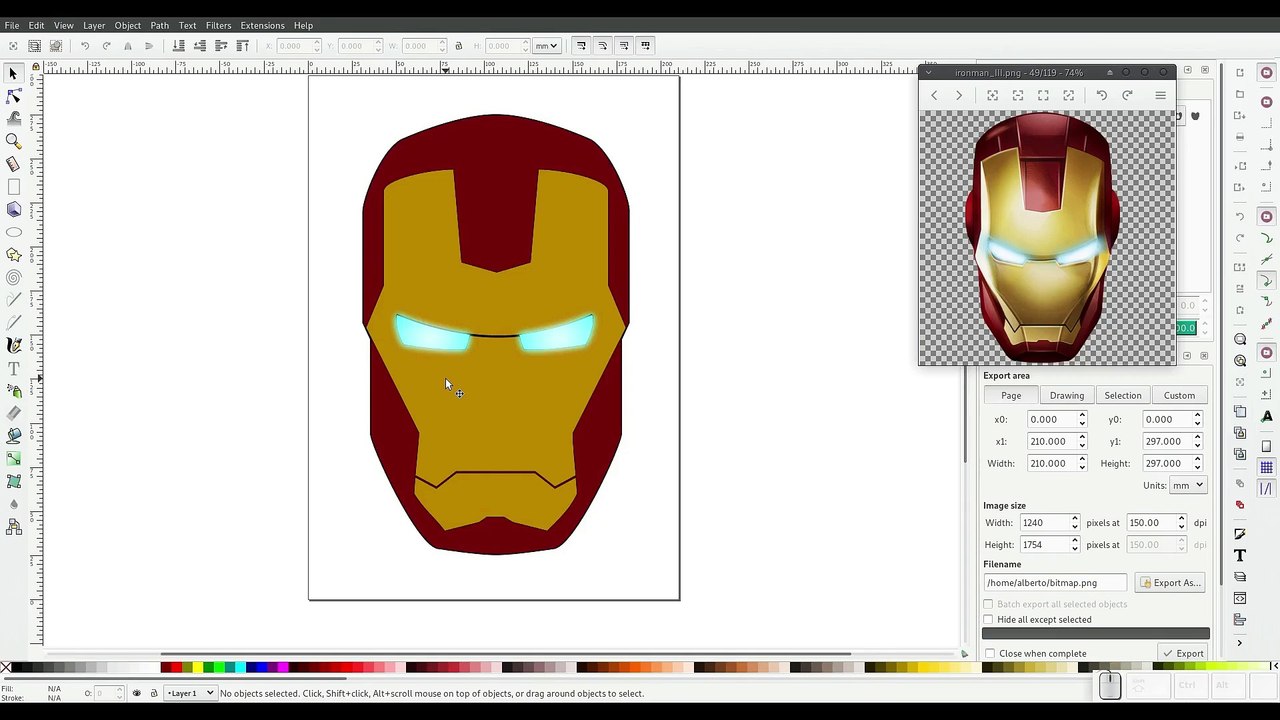Select the Color dropper tool
This screenshot has height=720, width=1280.
click(13, 504)
